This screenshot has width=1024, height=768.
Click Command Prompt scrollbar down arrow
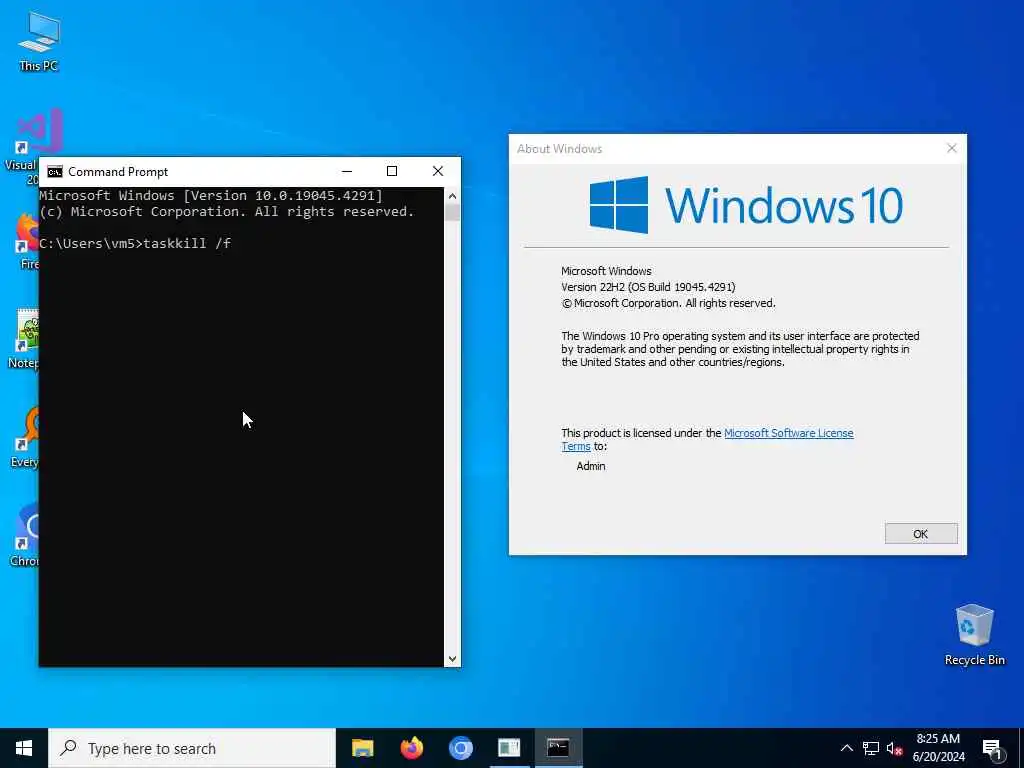click(x=452, y=659)
